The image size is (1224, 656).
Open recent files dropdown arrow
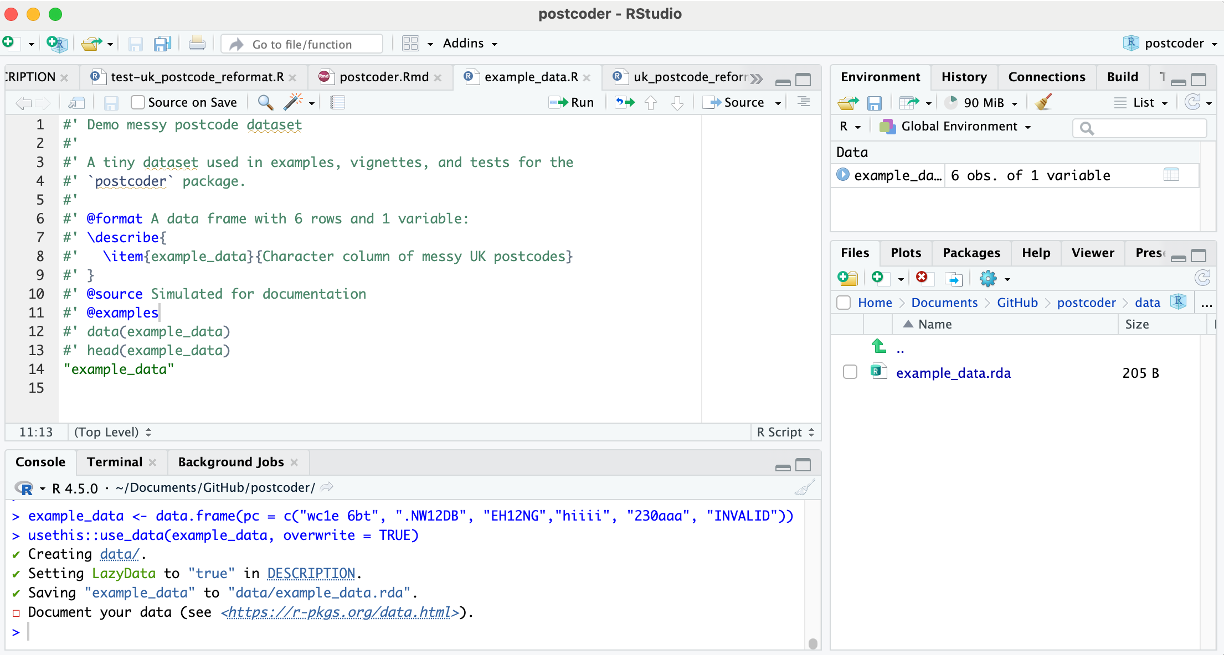tap(110, 44)
